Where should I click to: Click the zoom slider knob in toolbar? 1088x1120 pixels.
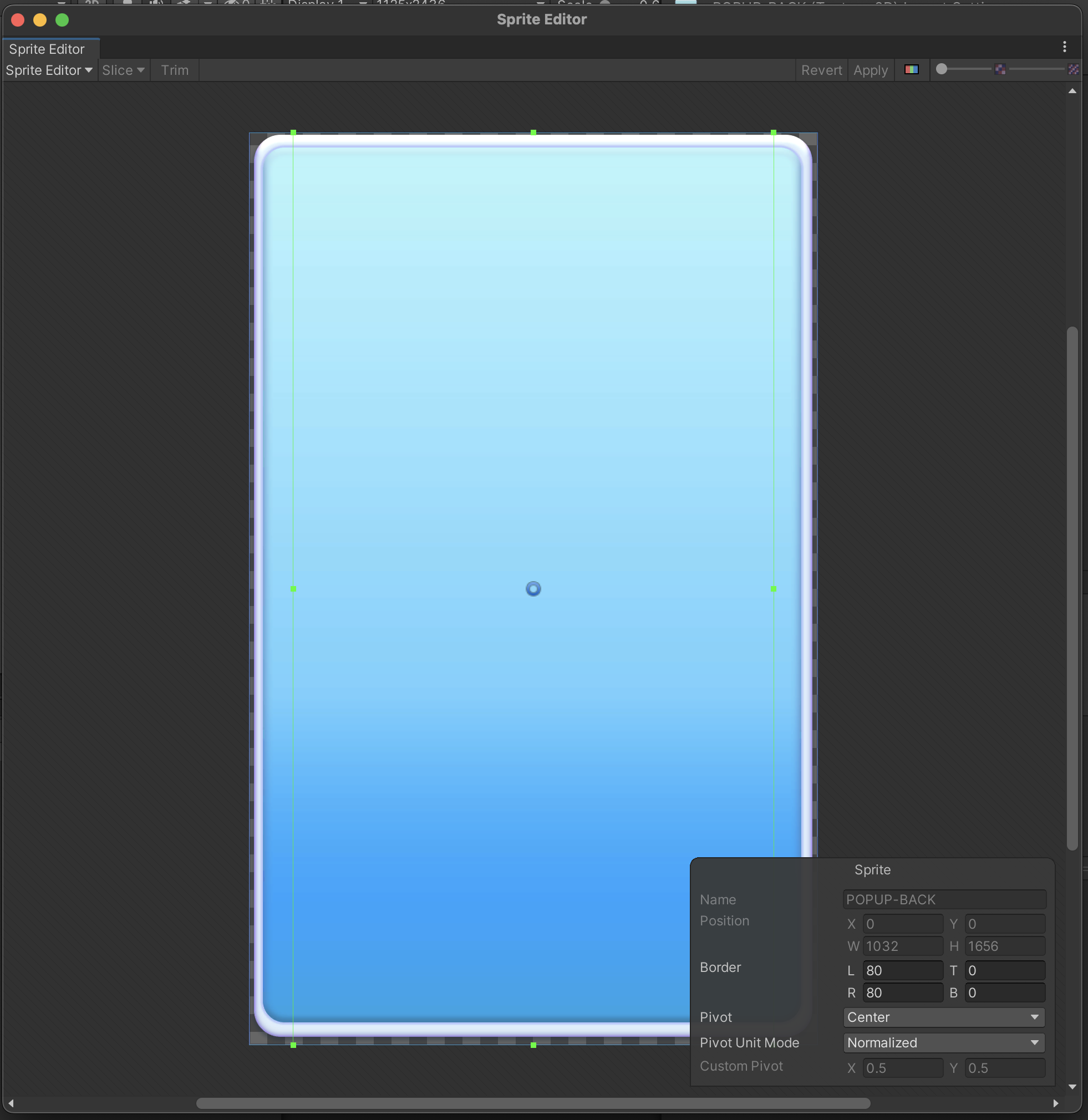pos(942,69)
